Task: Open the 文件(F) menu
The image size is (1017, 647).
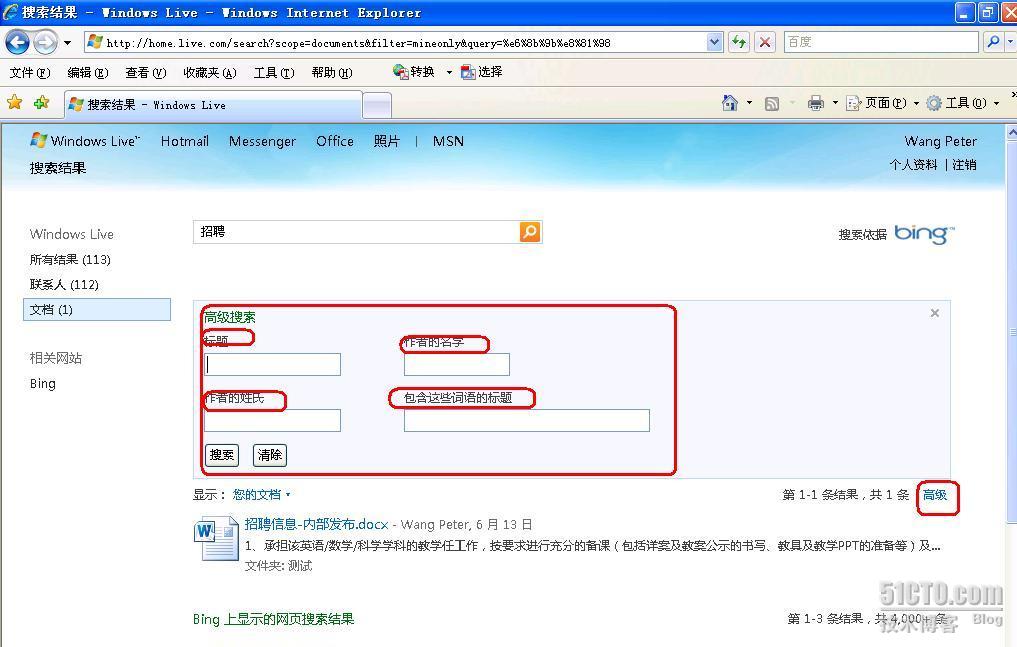Action: (30, 73)
